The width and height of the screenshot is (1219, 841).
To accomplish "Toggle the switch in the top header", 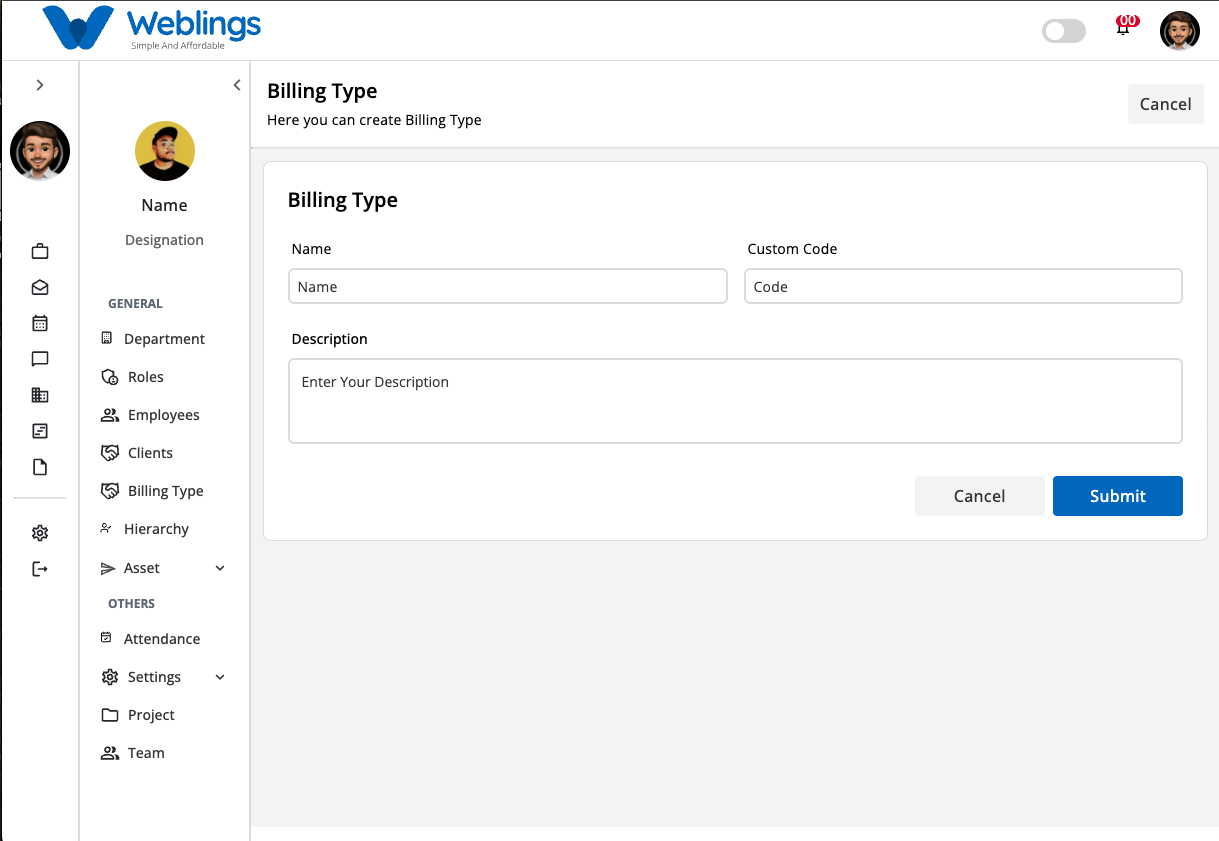I will click(1064, 31).
